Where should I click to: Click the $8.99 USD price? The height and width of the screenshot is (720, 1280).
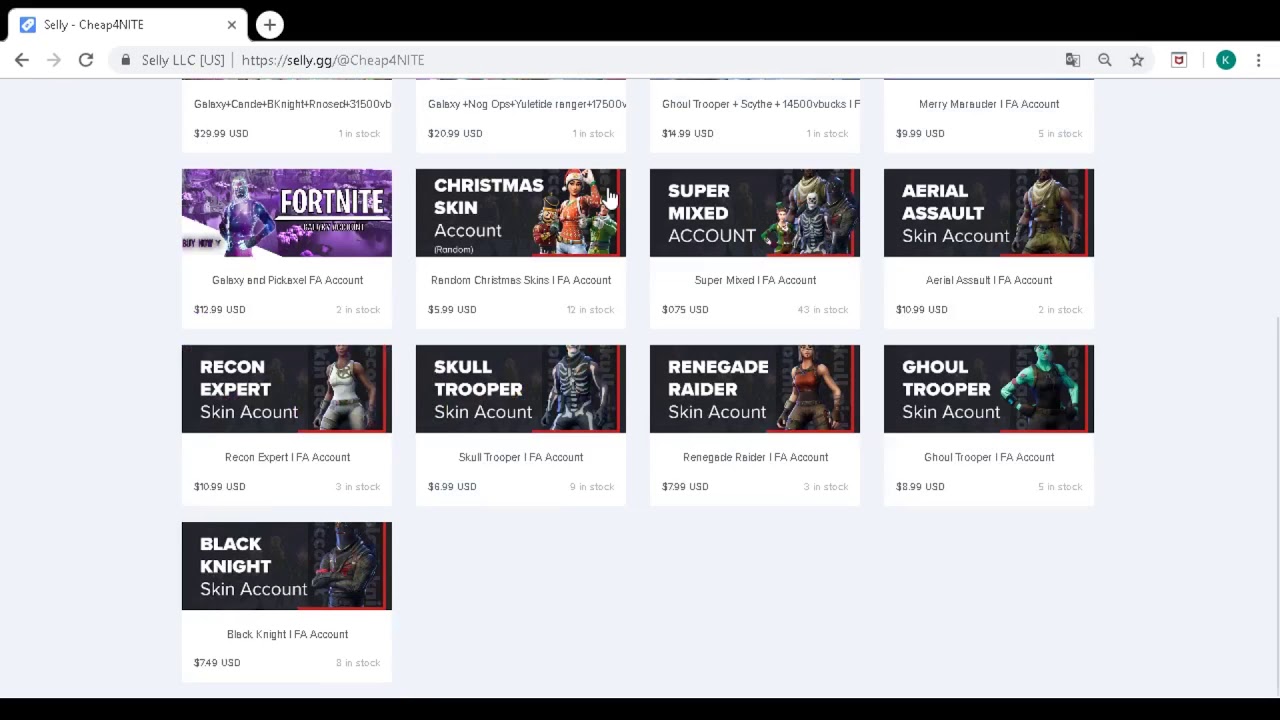coord(920,487)
